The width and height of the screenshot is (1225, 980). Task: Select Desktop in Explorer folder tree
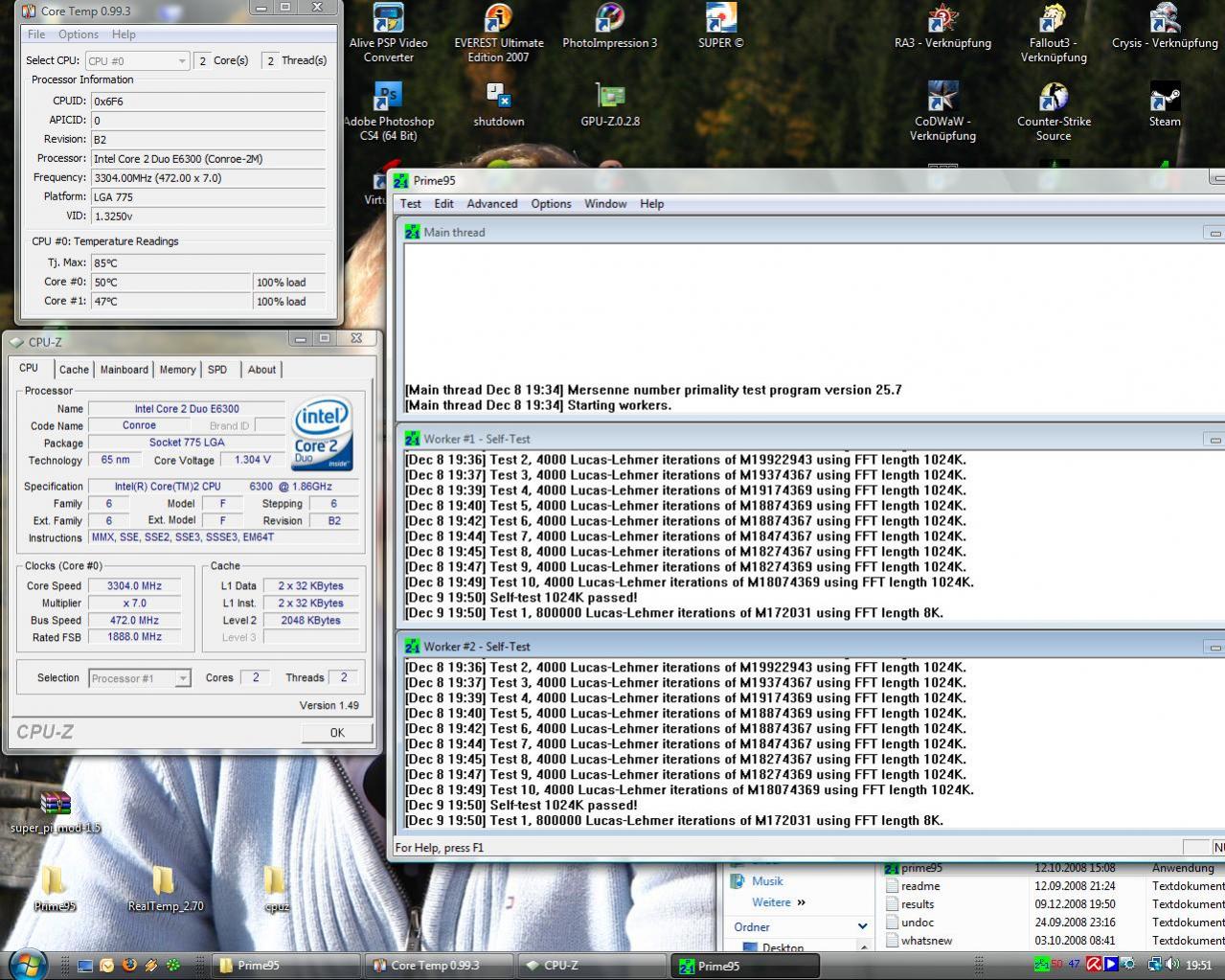pyautogui.click(x=783, y=946)
